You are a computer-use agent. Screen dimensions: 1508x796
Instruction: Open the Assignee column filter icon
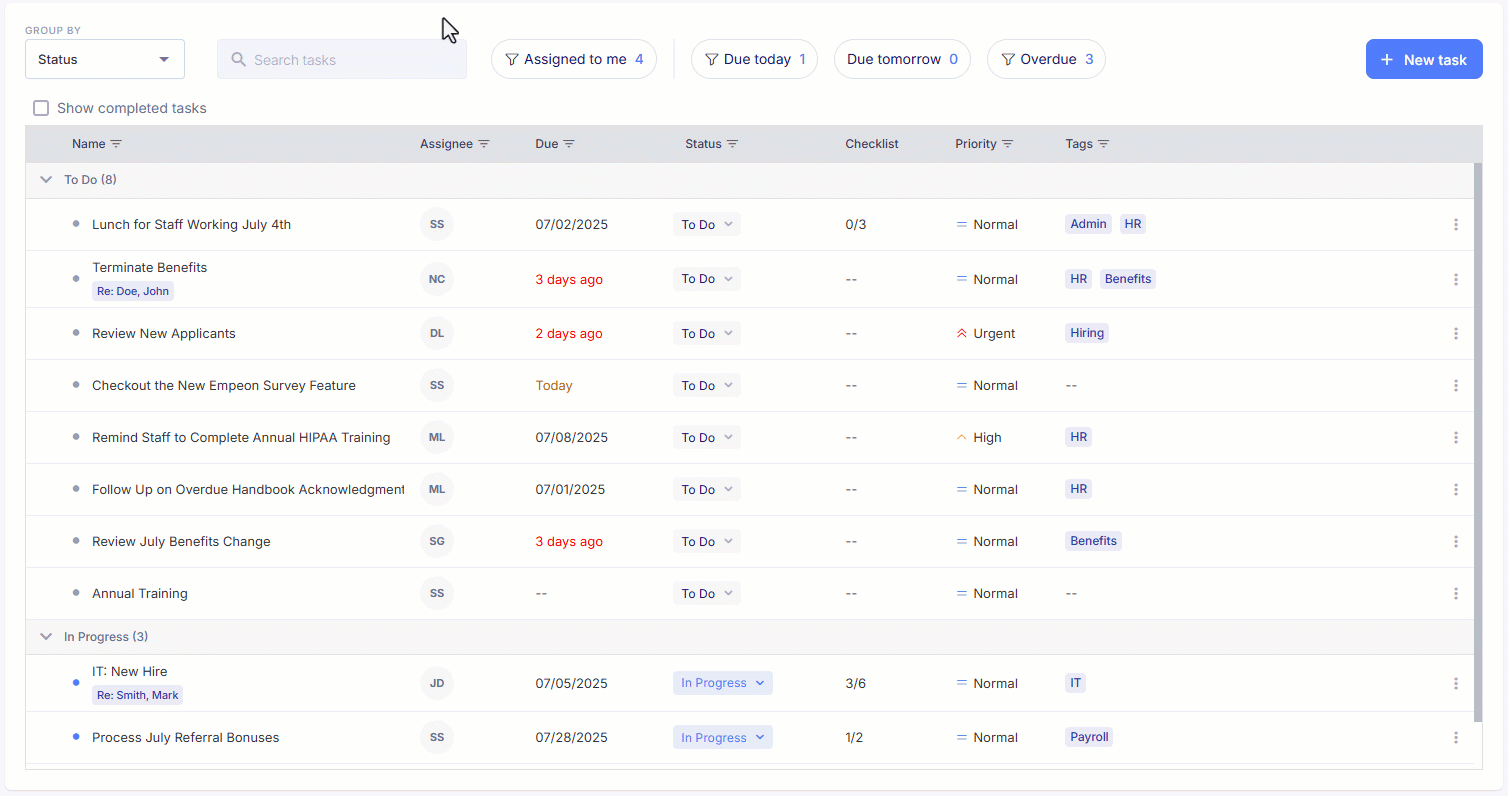pos(484,144)
